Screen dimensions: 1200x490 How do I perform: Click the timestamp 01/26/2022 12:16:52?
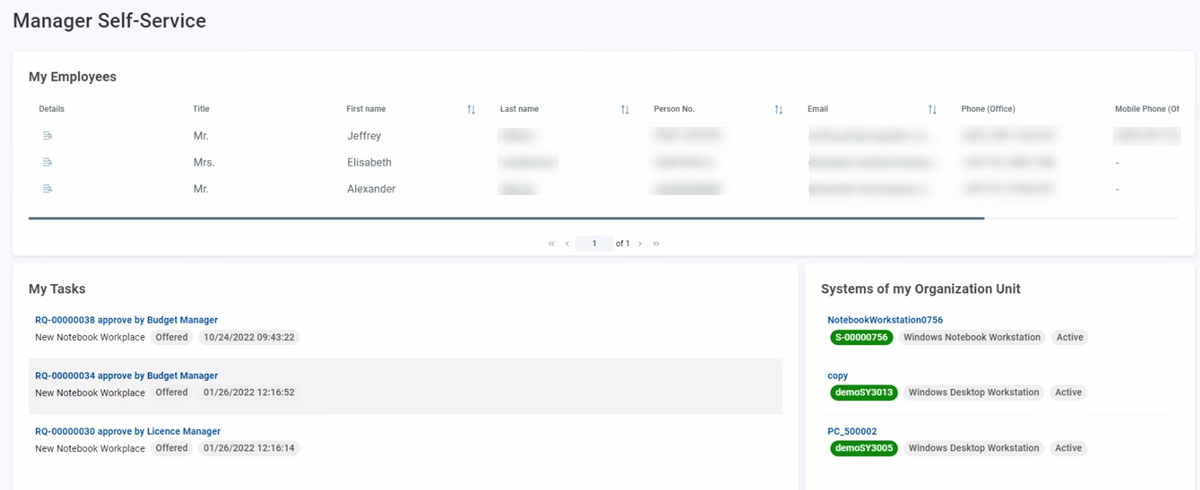click(x=248, y=392)
